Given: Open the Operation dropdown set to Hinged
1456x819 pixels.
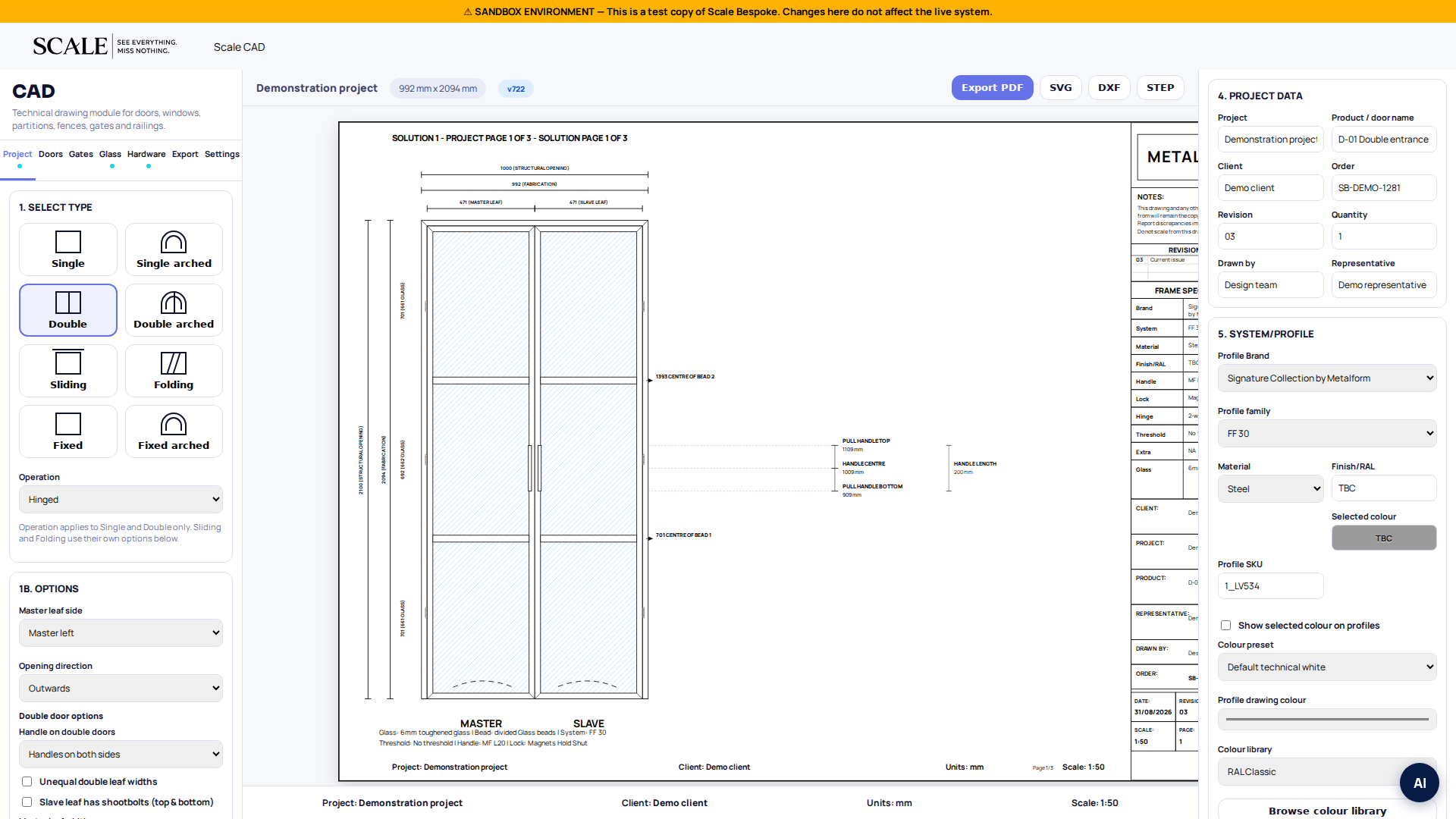Looking at the screenshot, I should click(121, 500).
